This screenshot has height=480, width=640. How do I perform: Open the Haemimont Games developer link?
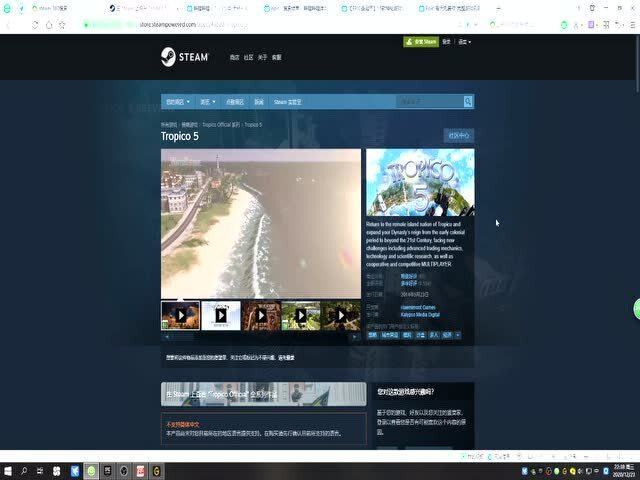pyautogui.click(x=418, y=307)
